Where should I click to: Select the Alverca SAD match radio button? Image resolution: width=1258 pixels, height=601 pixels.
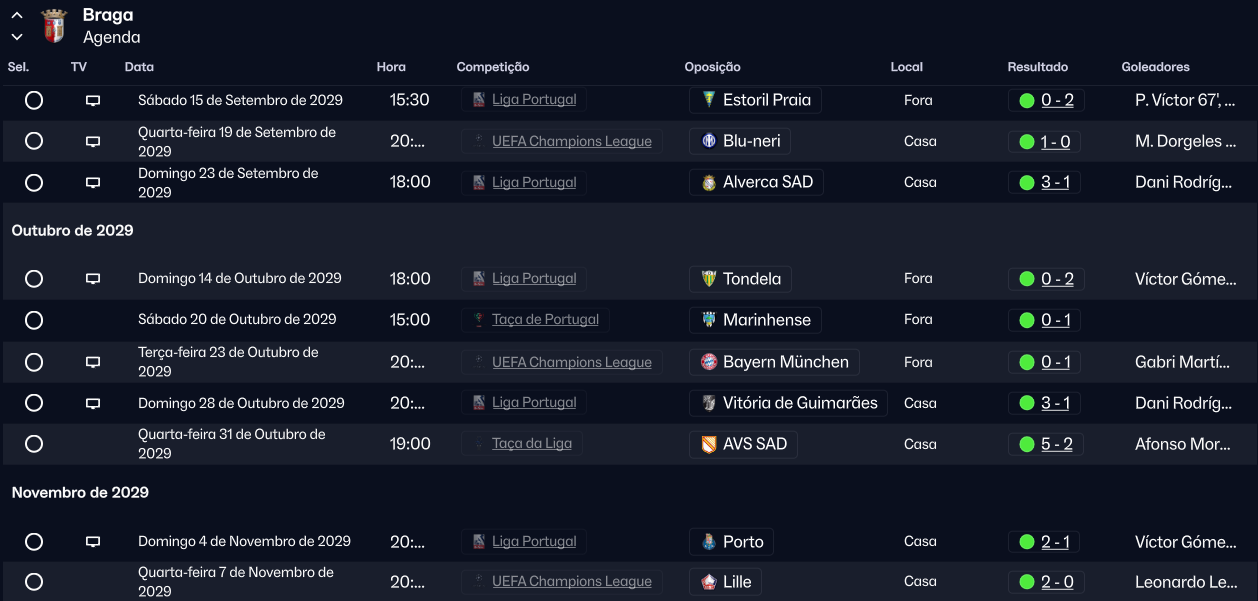click(x=34, y=183)
